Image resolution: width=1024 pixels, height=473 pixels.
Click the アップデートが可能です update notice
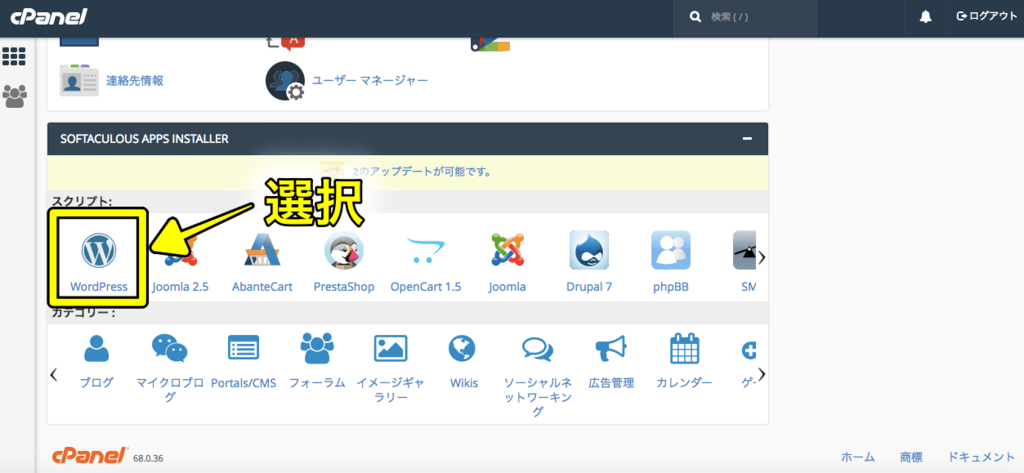(x=421, y=172)
